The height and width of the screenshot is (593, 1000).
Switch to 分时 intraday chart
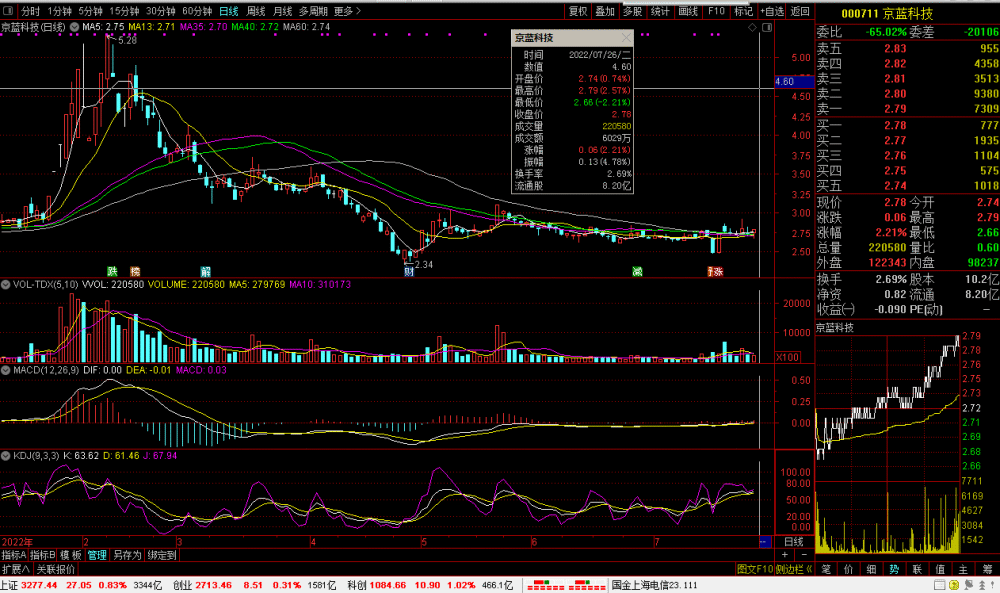[x=31, y=11]
